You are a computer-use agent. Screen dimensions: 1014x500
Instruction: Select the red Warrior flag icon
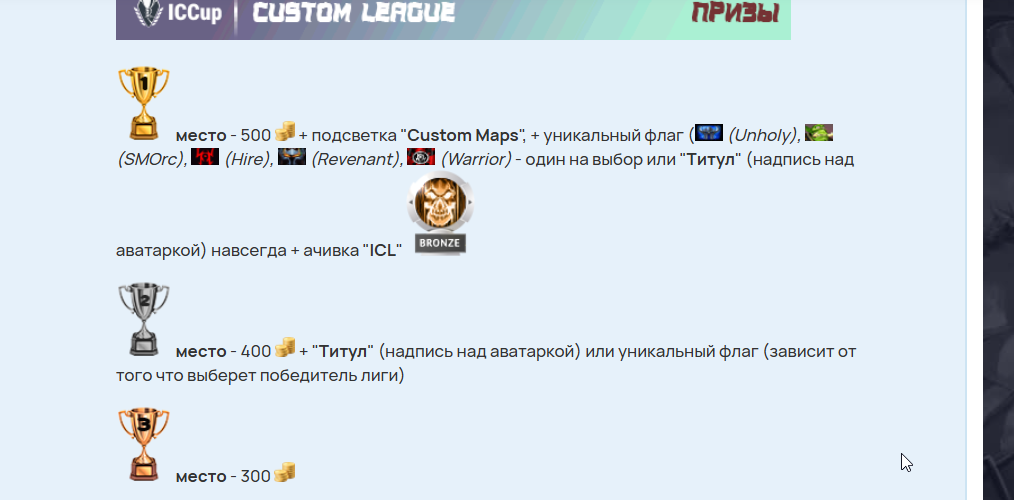pyautogui.click(x=421, y=157)
